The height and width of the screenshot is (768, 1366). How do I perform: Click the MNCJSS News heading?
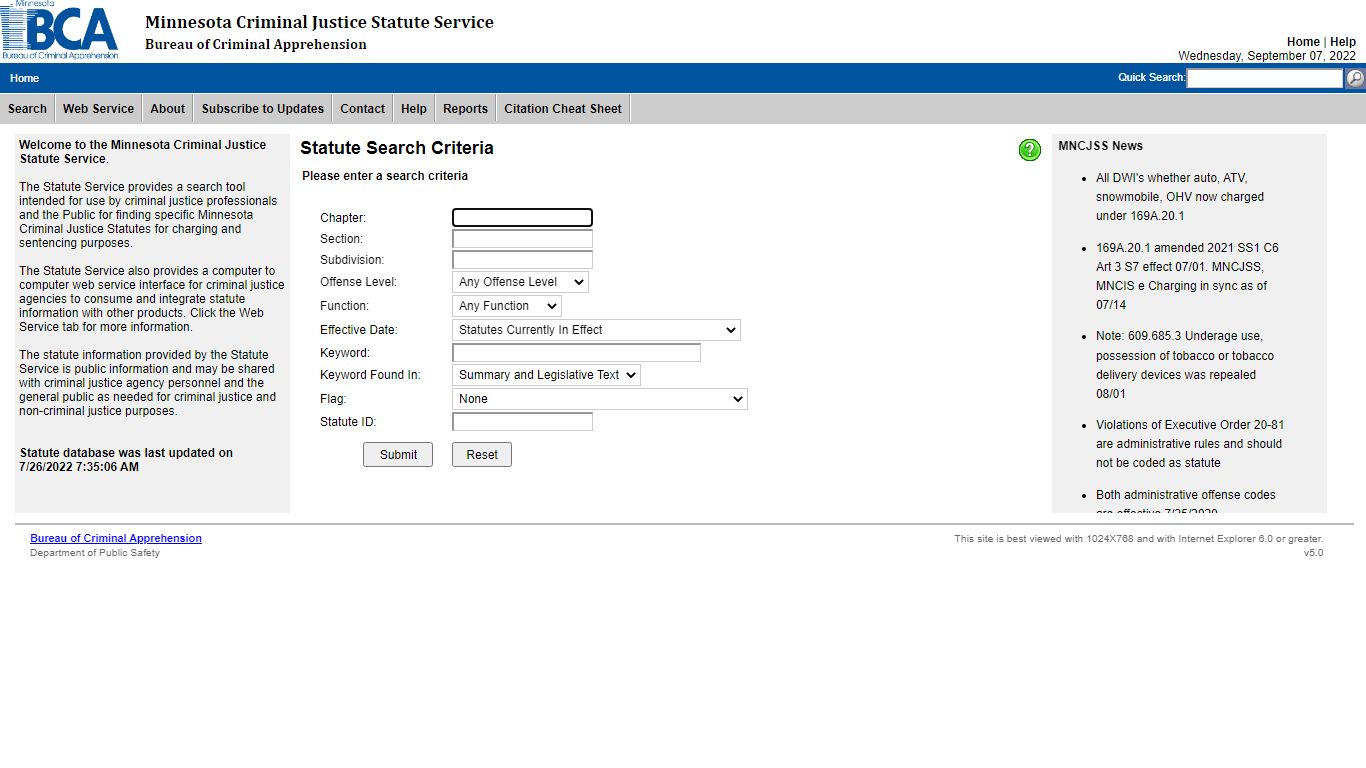[1100, 146]
